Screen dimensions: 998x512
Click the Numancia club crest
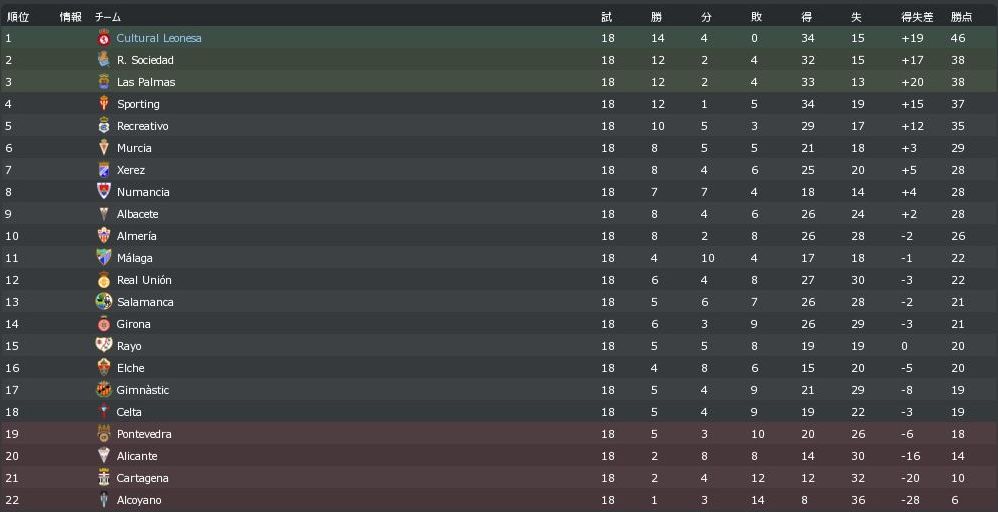tap(103, 192)
